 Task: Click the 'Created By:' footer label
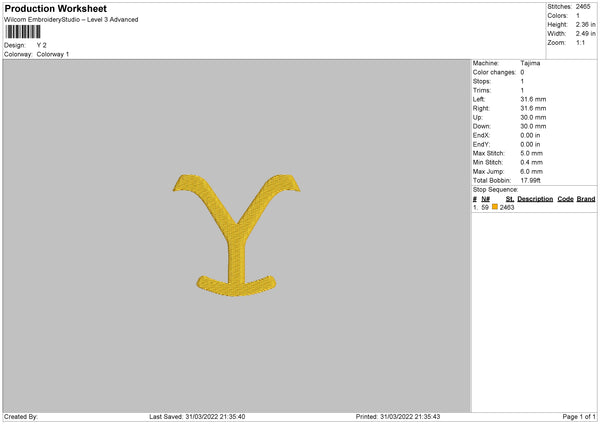[21, 417]
